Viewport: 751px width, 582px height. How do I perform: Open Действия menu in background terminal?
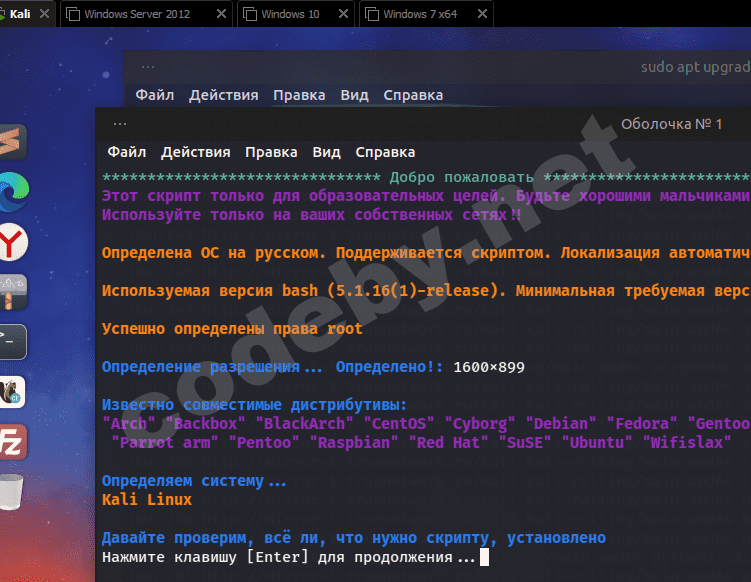pyautogui.click(x=223, y=95)
